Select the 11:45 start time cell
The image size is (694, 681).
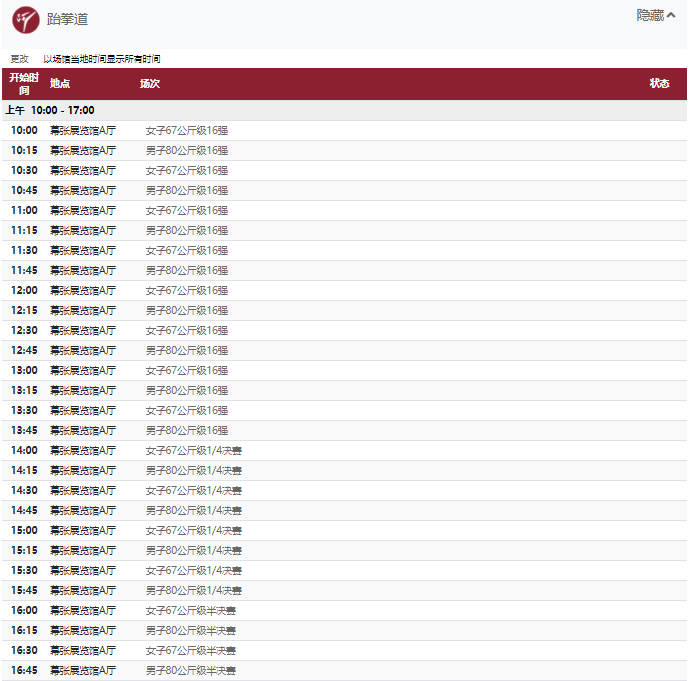click(x=24, y=270)
